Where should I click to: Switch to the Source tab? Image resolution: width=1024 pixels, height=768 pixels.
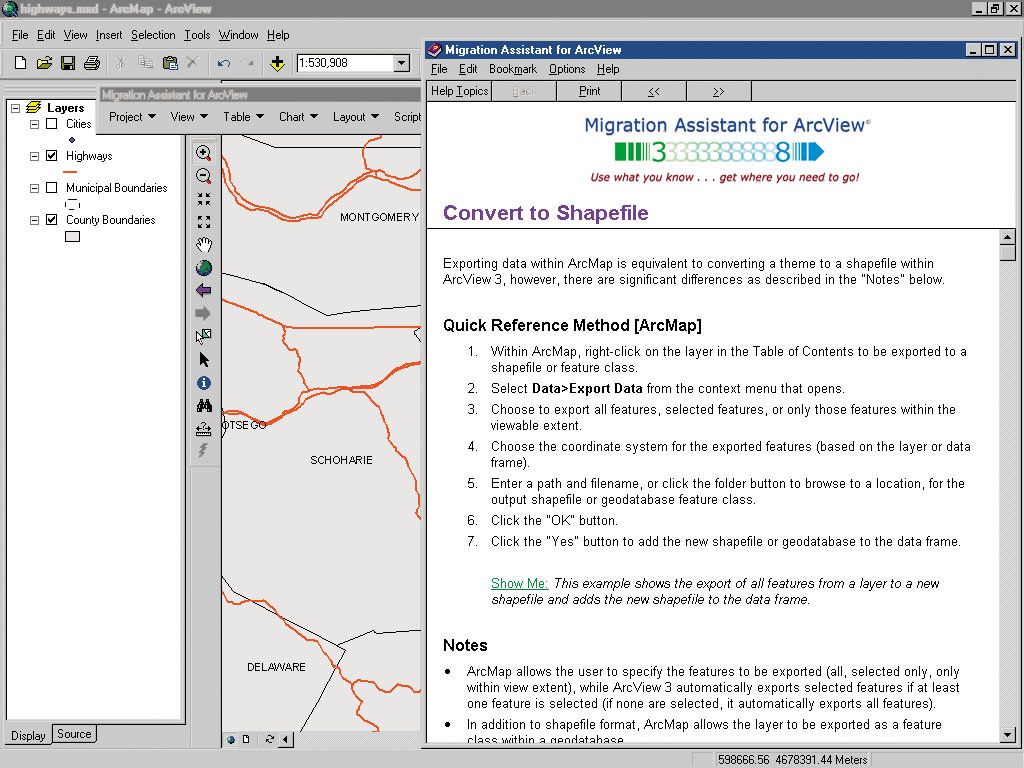(74, 733)
